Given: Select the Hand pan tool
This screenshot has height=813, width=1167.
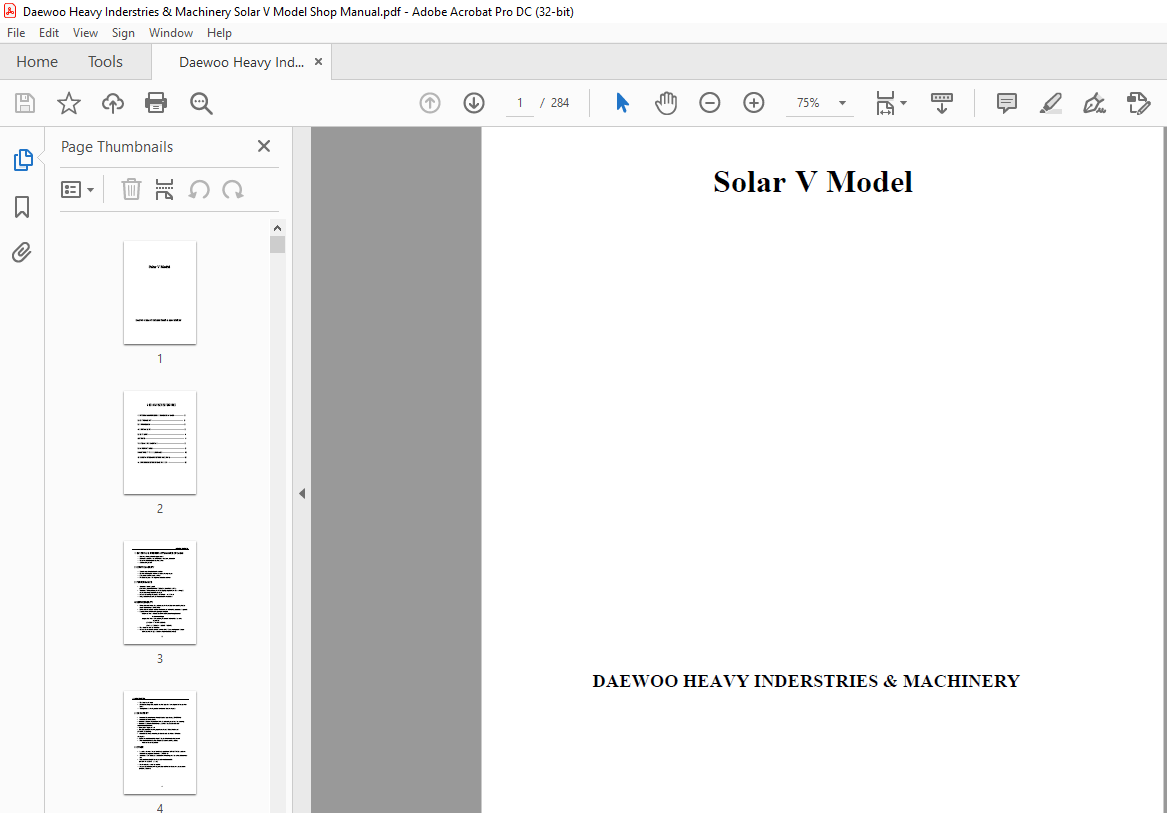Looking at the screenshot, I should pyautogui.click(x=666, y=103).
